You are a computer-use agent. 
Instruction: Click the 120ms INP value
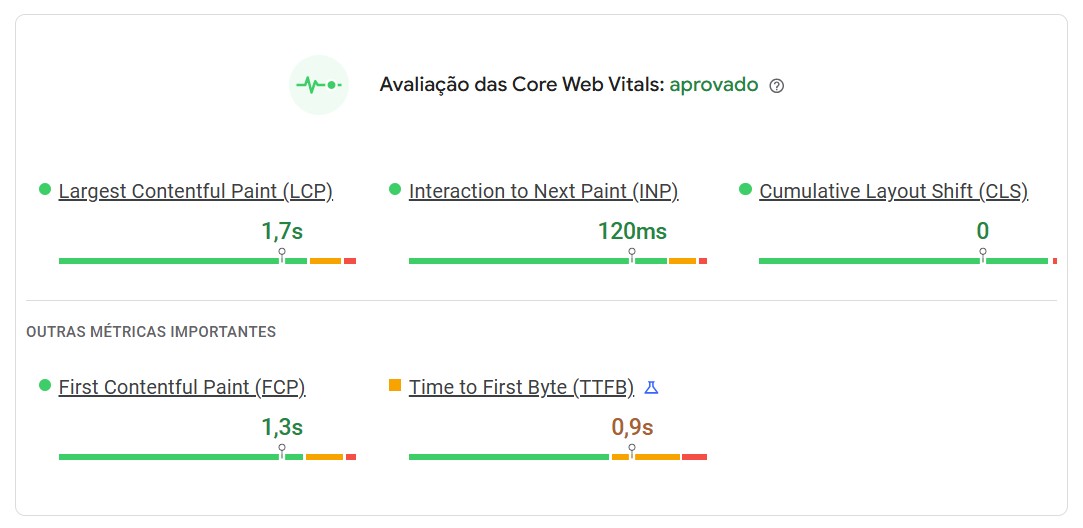point(632,232)
